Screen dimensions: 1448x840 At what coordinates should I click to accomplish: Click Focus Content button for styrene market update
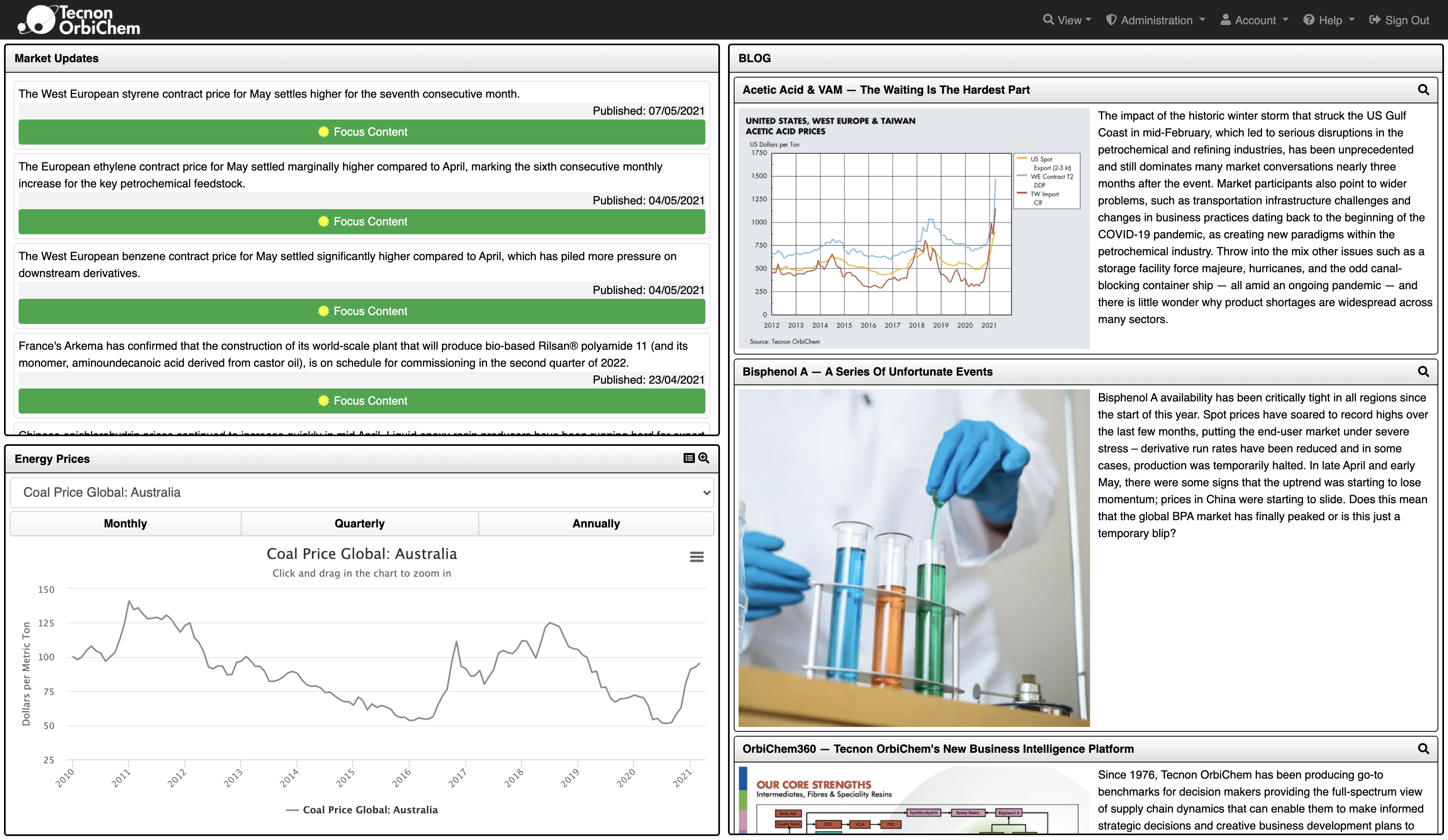click(362, 131)
